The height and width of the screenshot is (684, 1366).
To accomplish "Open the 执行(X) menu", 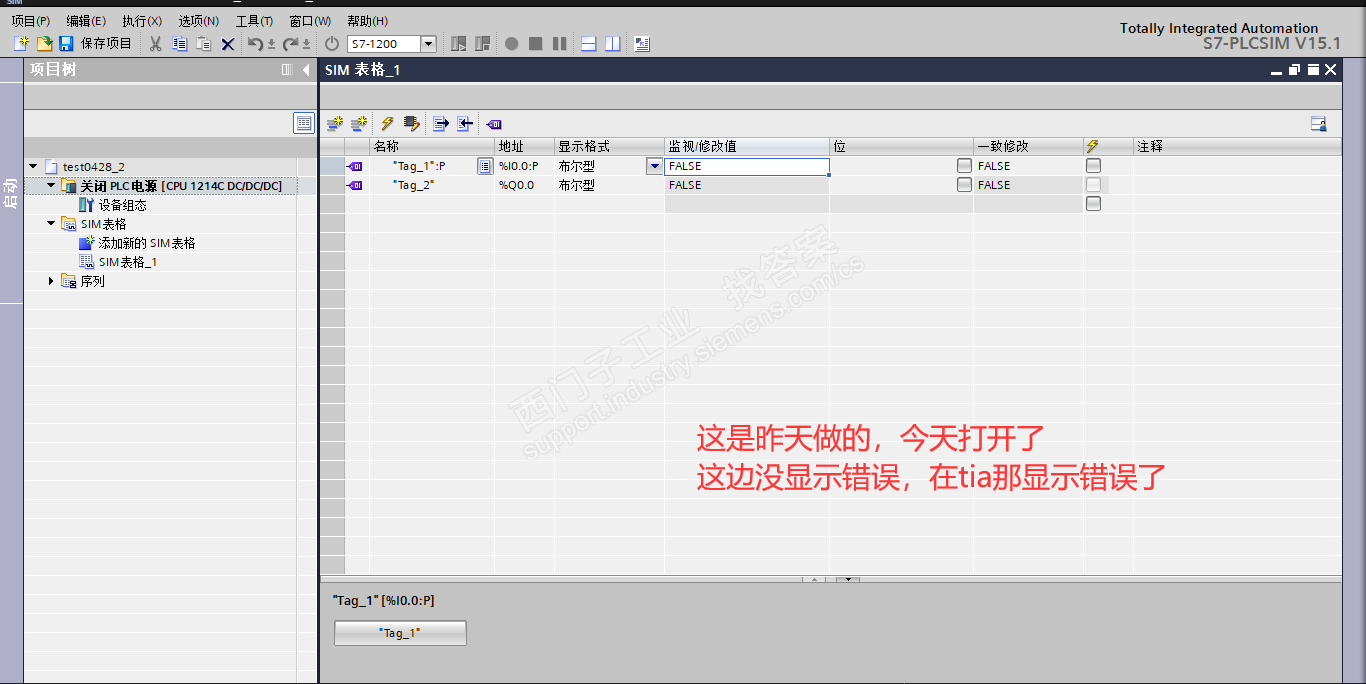I will point(142,21).
